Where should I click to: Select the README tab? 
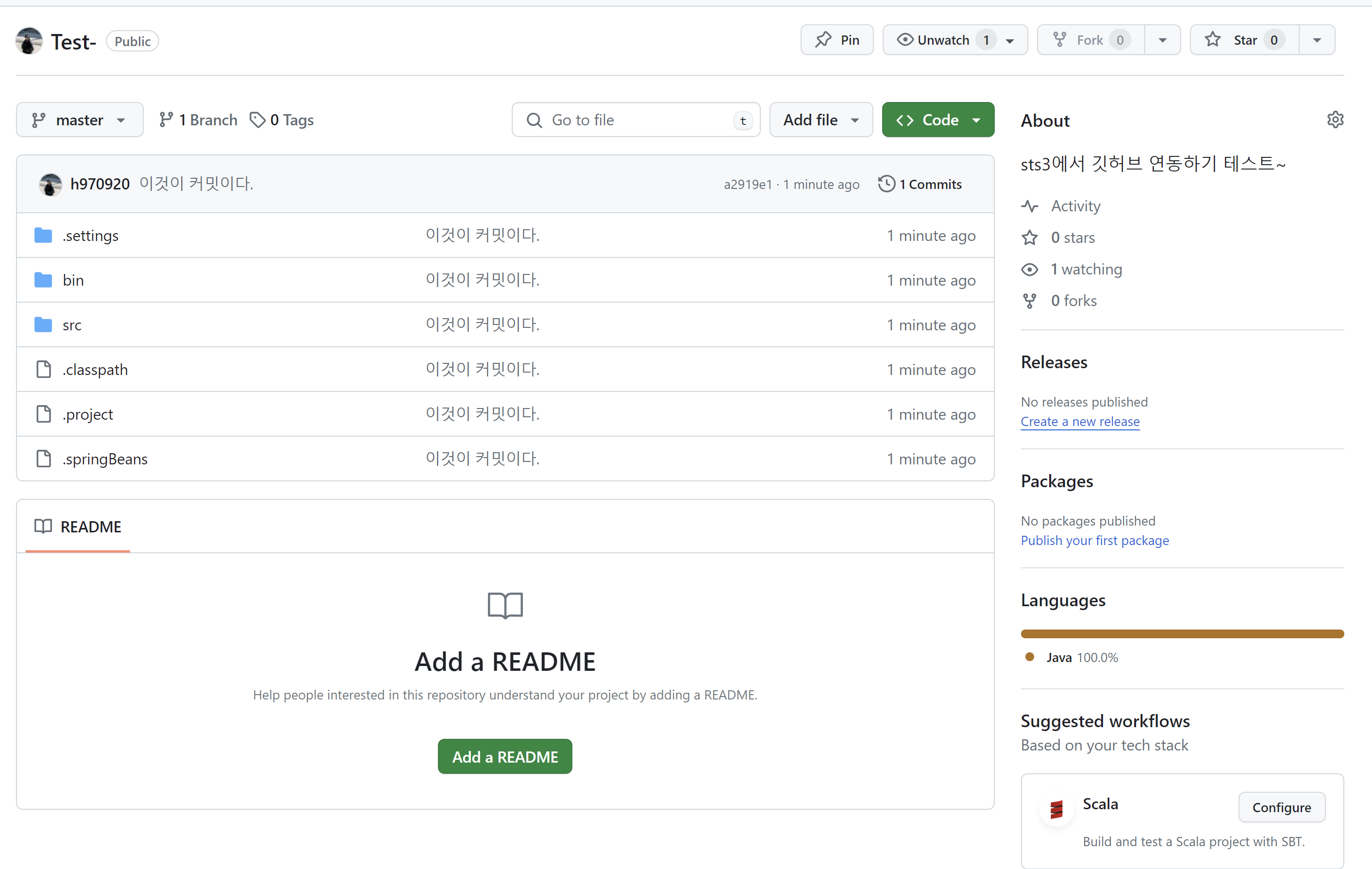pos(78,526)
